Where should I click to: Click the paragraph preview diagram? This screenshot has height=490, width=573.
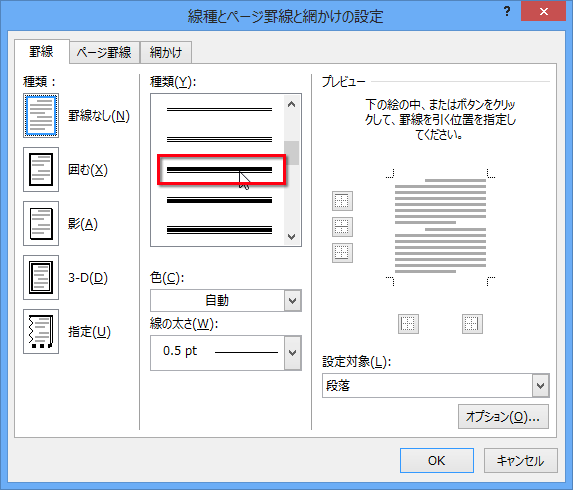click(x=440, y=227)
